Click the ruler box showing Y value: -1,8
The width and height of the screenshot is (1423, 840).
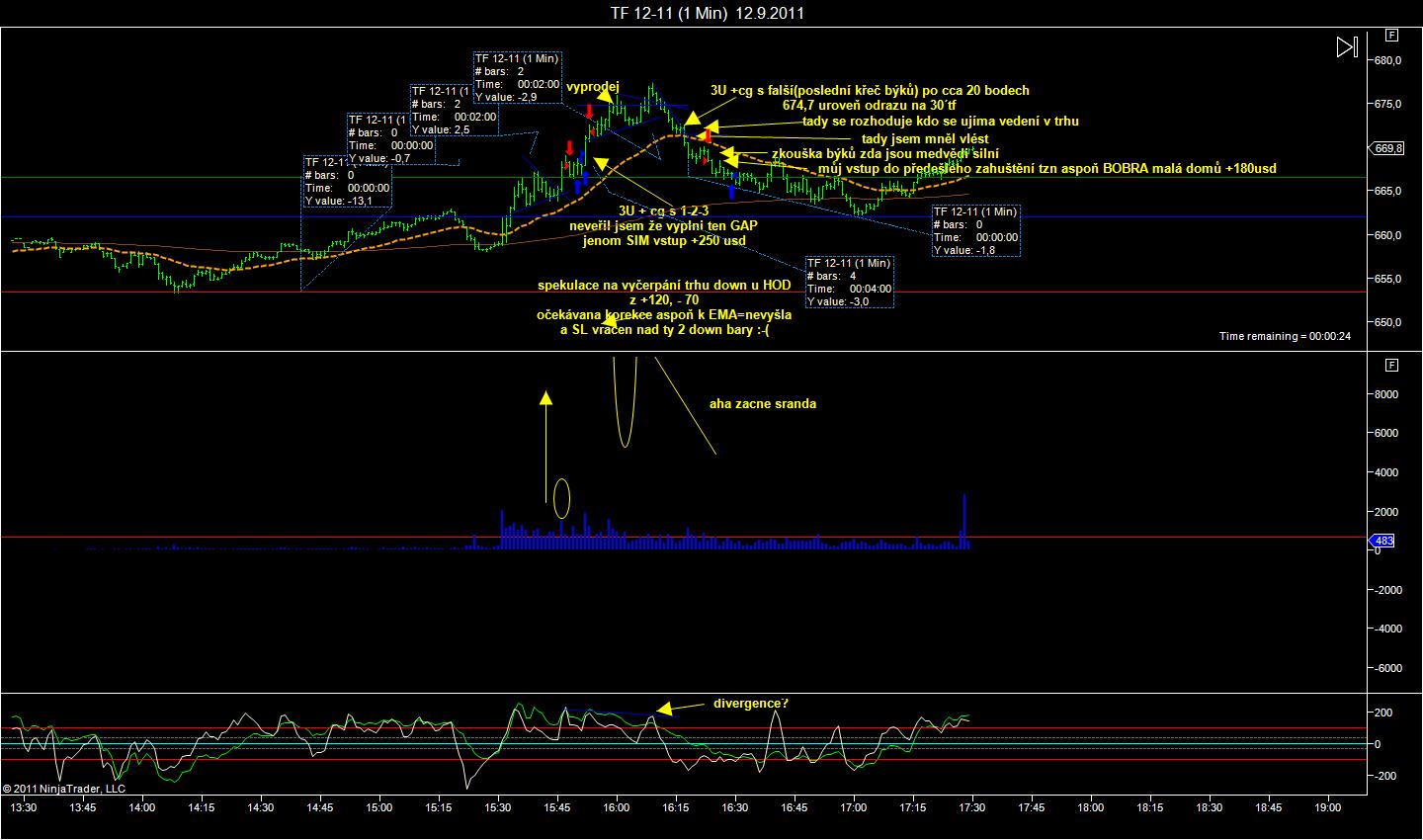tap(975, 230)
